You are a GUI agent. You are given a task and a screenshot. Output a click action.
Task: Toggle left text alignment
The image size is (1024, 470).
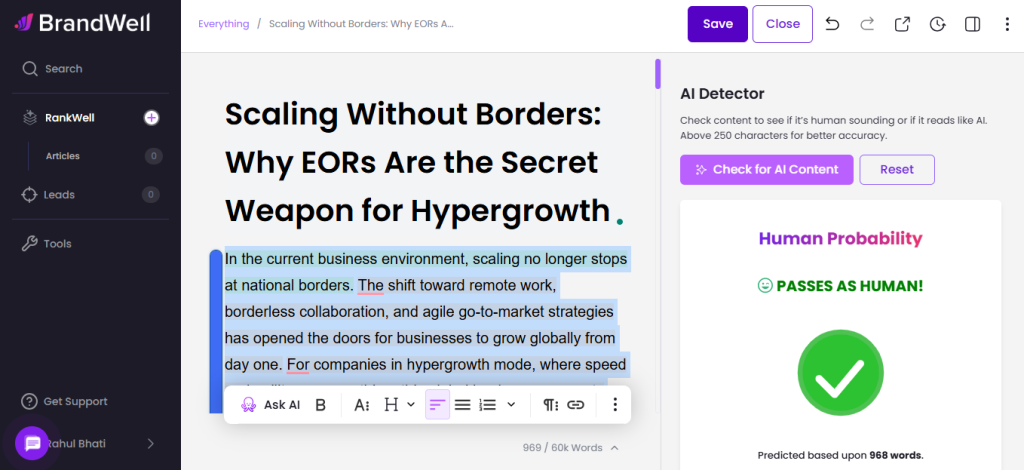point(437,405)
